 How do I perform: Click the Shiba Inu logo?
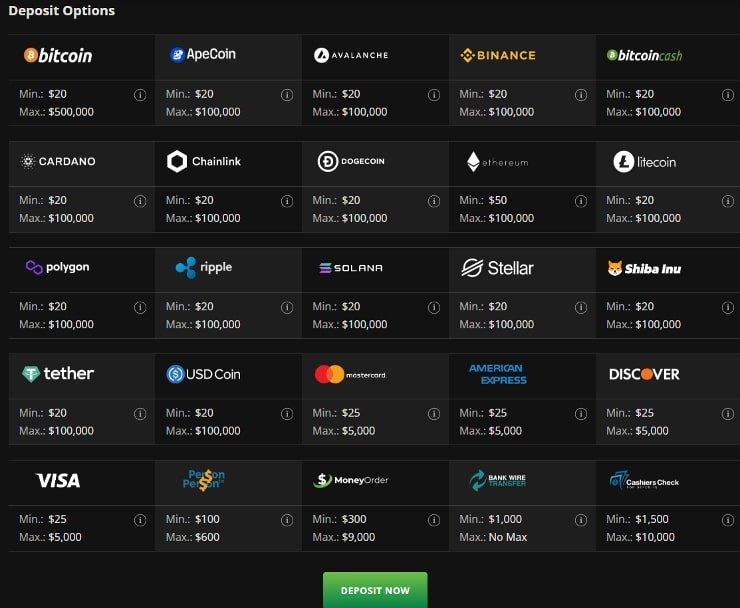(x=644, y=268)
